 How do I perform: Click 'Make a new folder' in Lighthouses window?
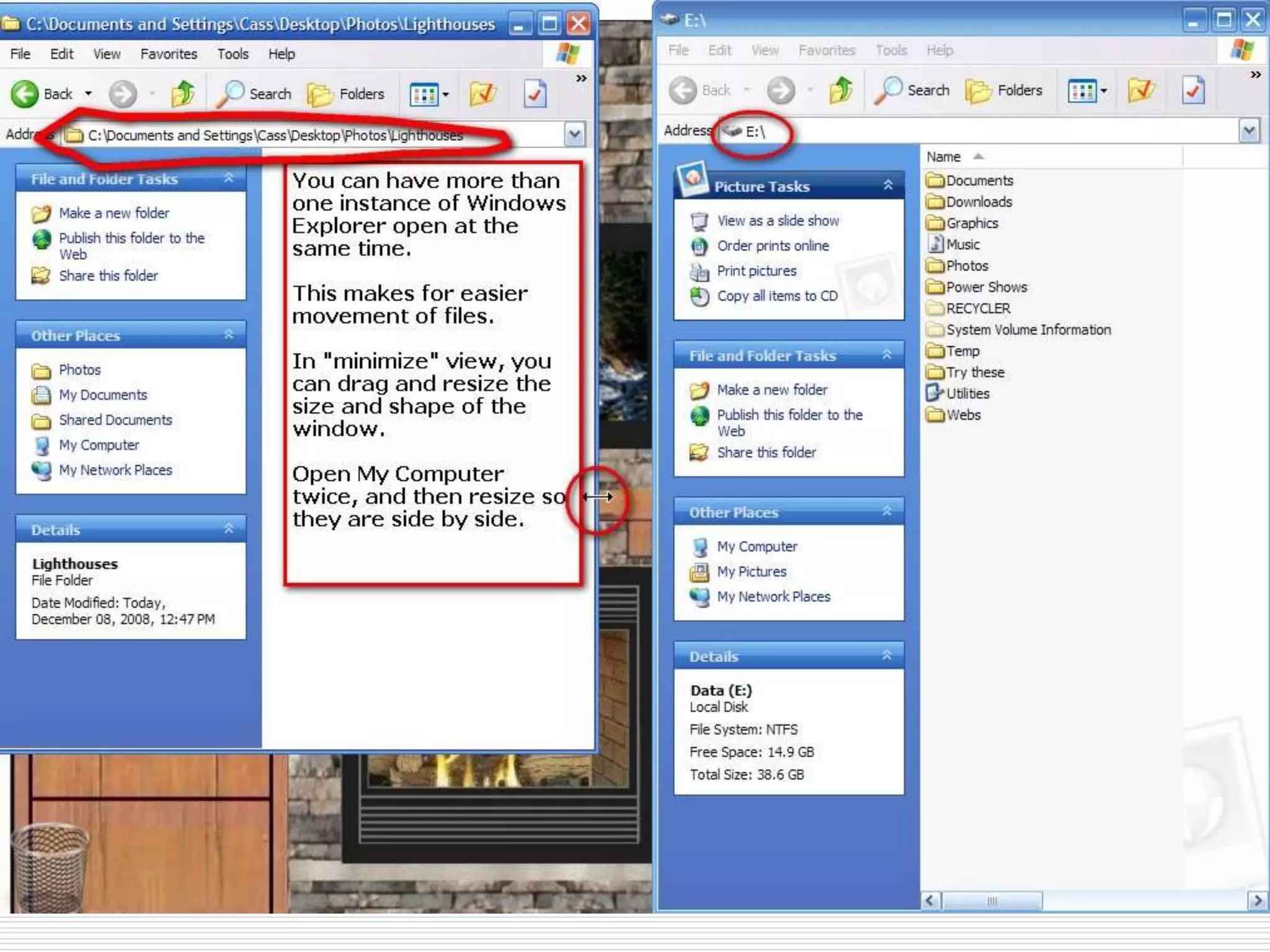click(113, 213)
